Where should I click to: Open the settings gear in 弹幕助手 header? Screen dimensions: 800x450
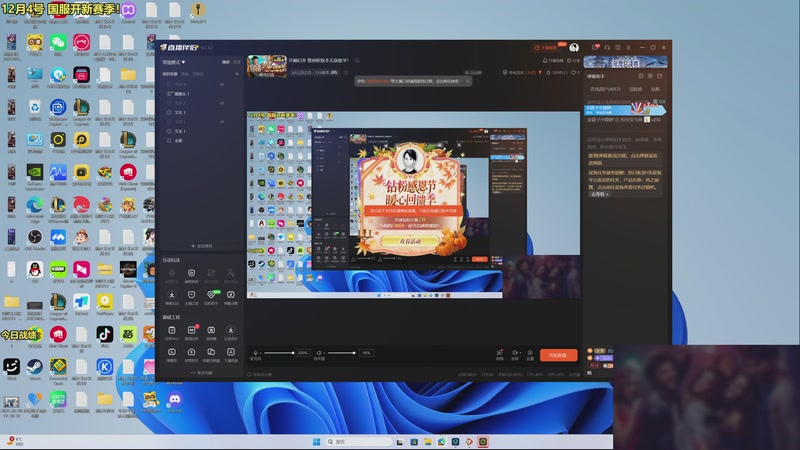(x=650, y=76)
